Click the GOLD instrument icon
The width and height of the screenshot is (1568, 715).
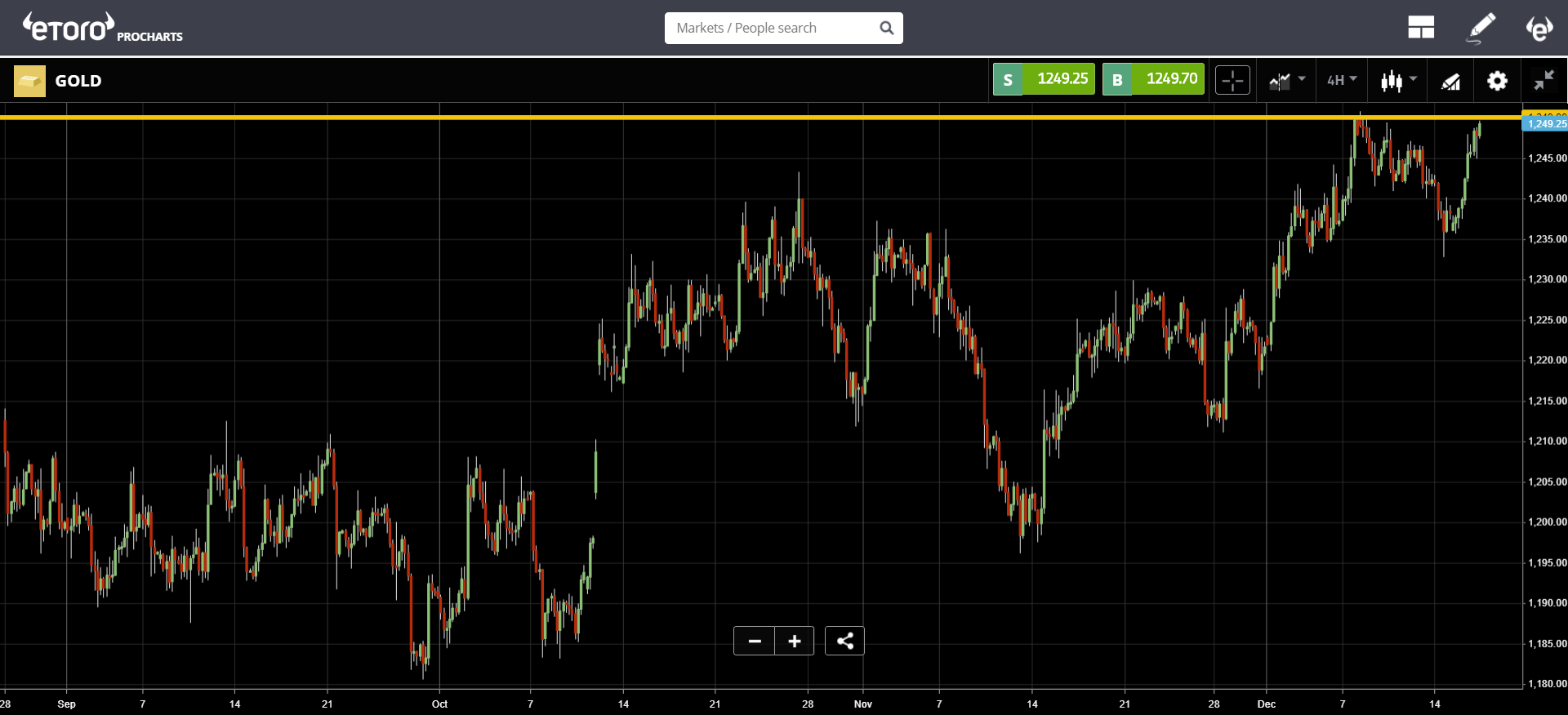pyautogui.click(x=30, y=81)
